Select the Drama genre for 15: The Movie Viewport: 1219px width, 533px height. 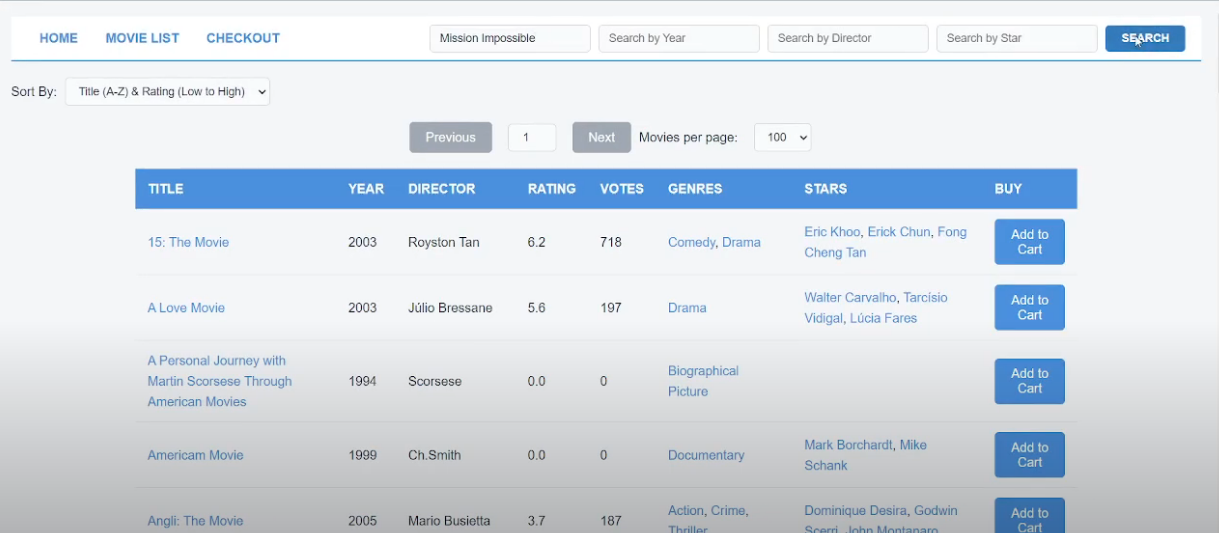741,242
